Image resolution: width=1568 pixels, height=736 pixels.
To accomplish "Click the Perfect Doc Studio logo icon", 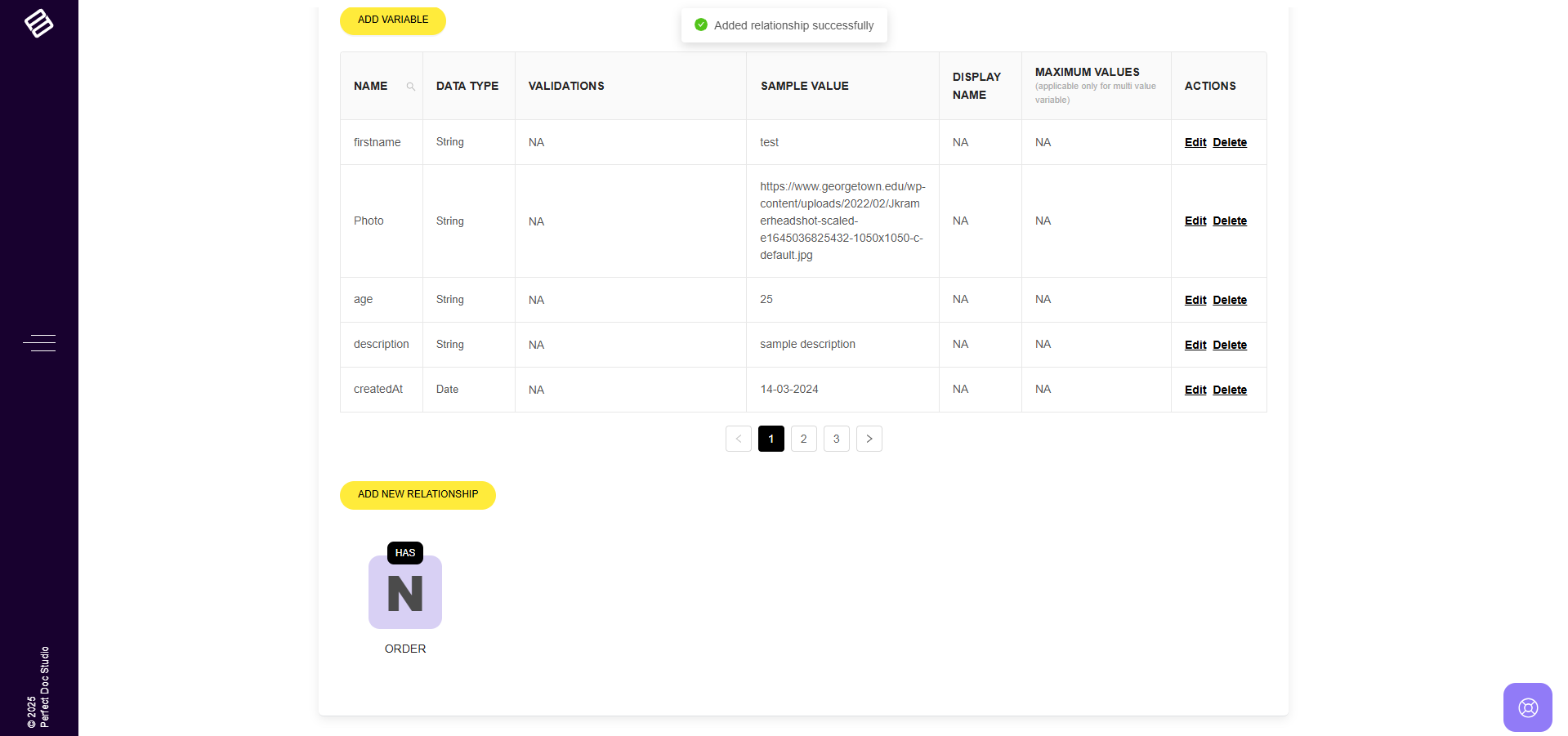I will 38,23.
